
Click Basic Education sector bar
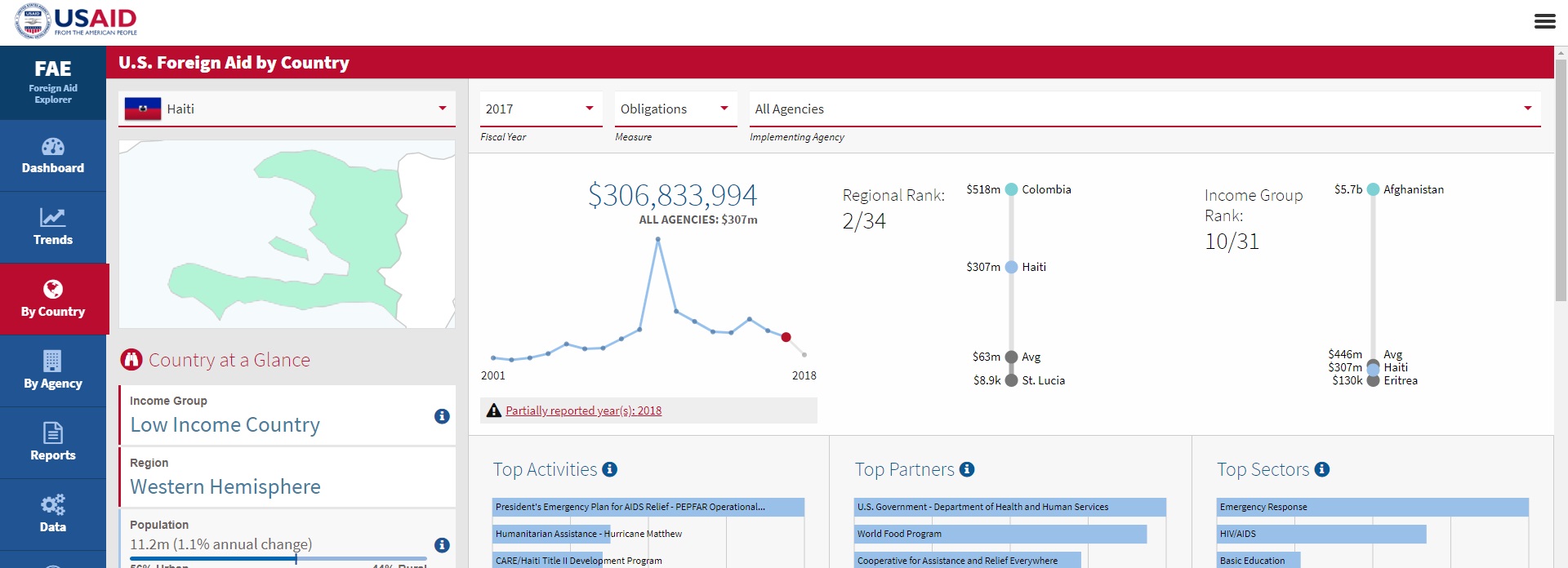[1258, 561]
